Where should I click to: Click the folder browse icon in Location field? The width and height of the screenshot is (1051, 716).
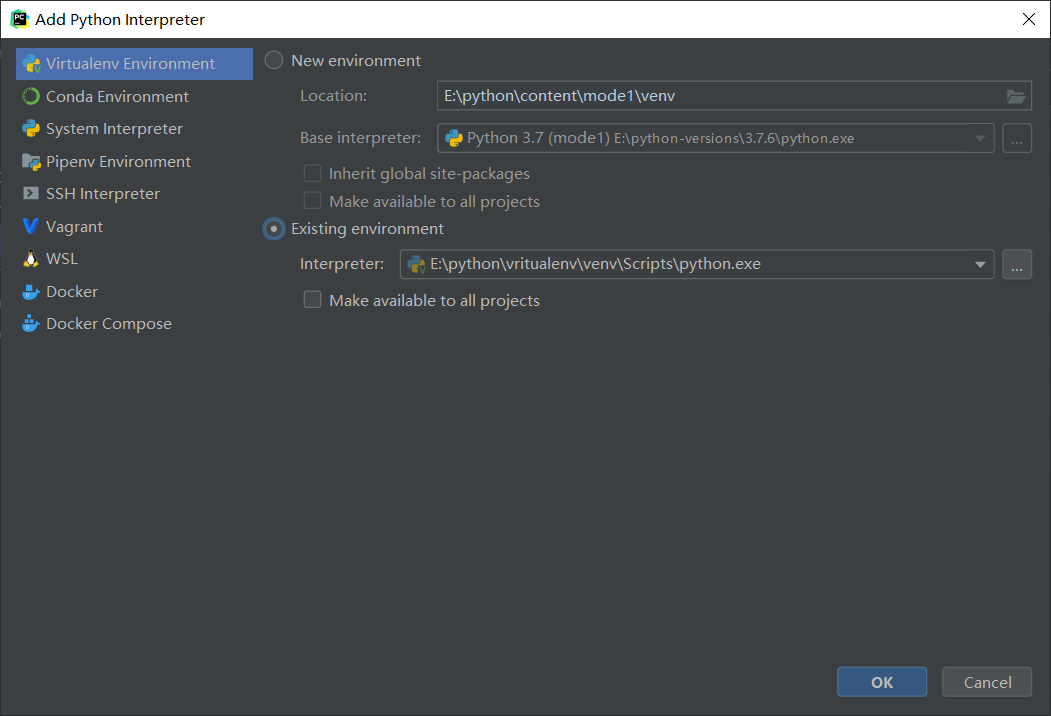coord(1015,97)
